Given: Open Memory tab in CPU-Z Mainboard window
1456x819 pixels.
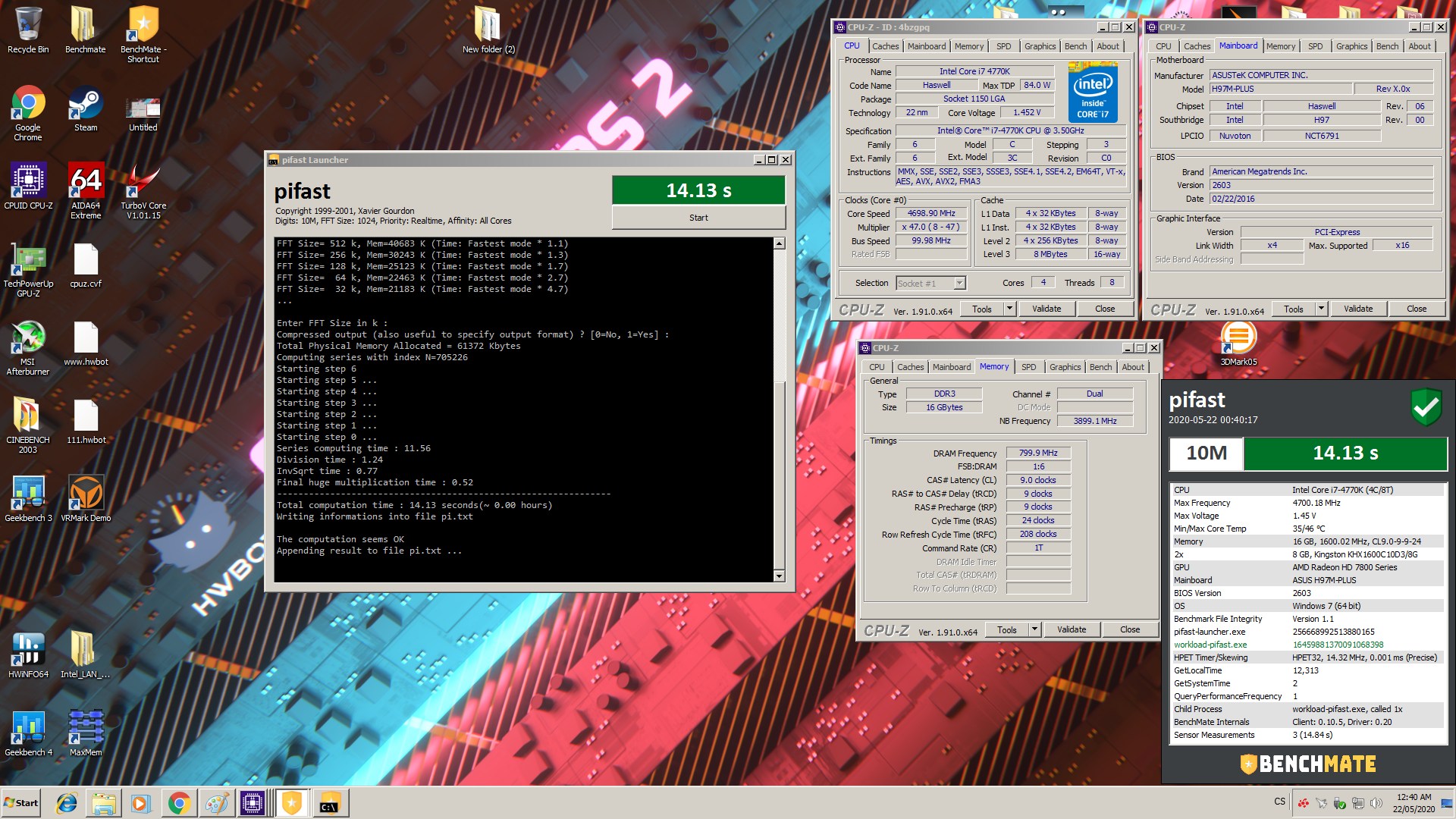Looking at the screenshot, I should [1280, 46].
